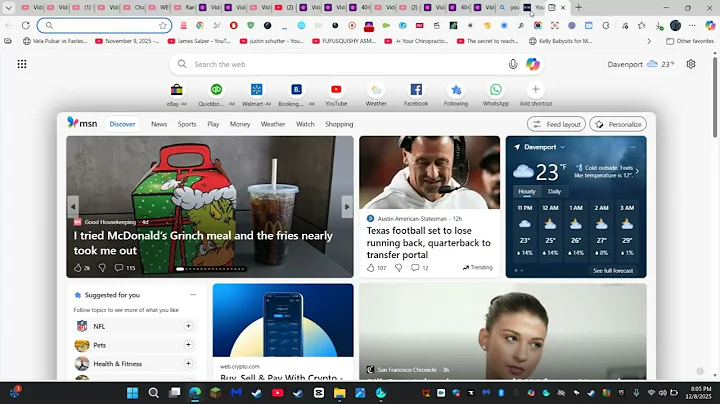Viewport: 720px width, 404px height.
Task: Expand Davenport location dropdown in weather card
Action: click(x=562, y=147)
